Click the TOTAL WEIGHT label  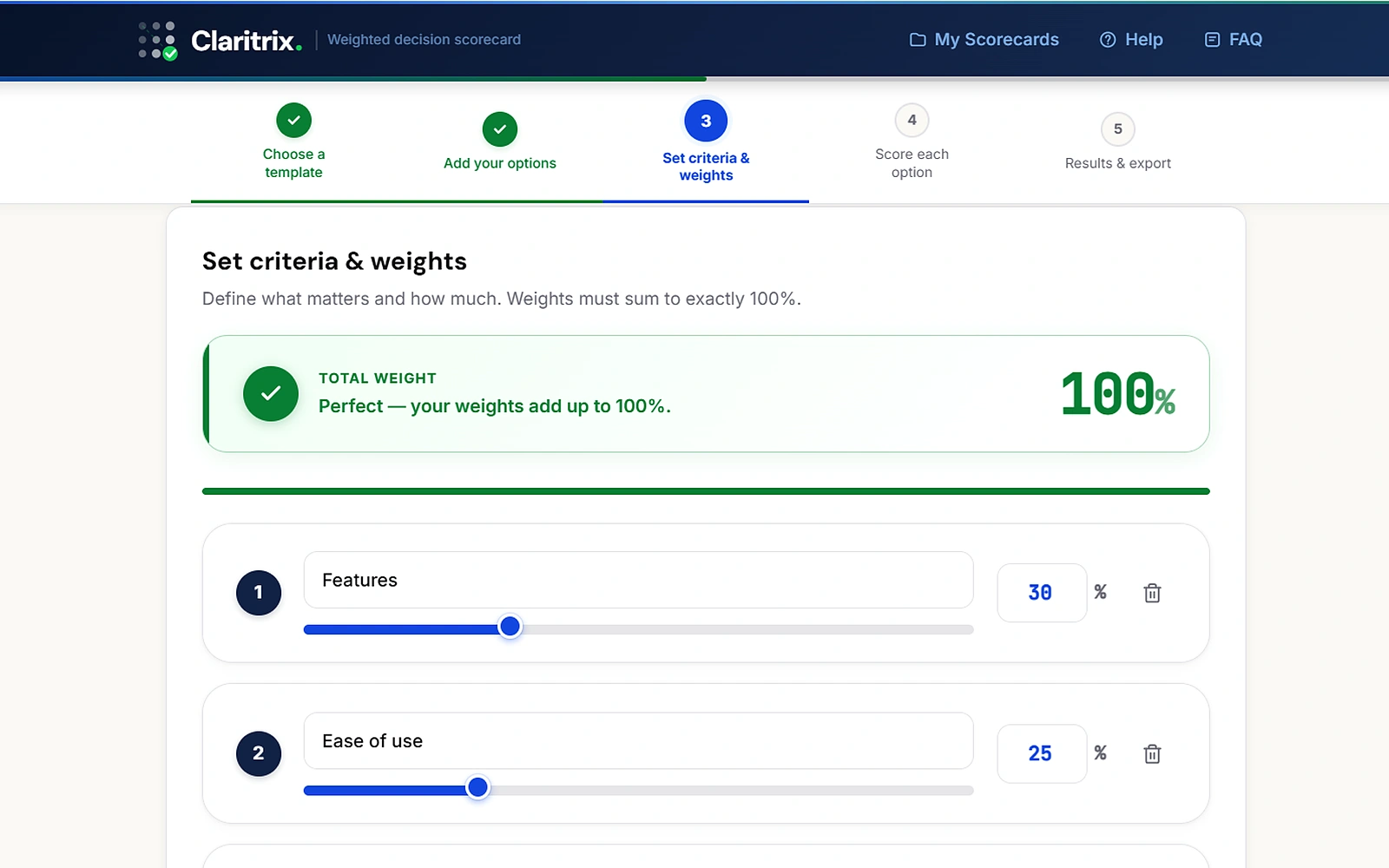378,378
